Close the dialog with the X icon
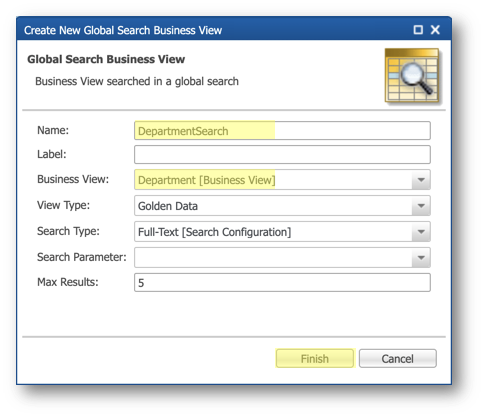The image size is (483, 416). pyautogui.click(x=435, y=30)
